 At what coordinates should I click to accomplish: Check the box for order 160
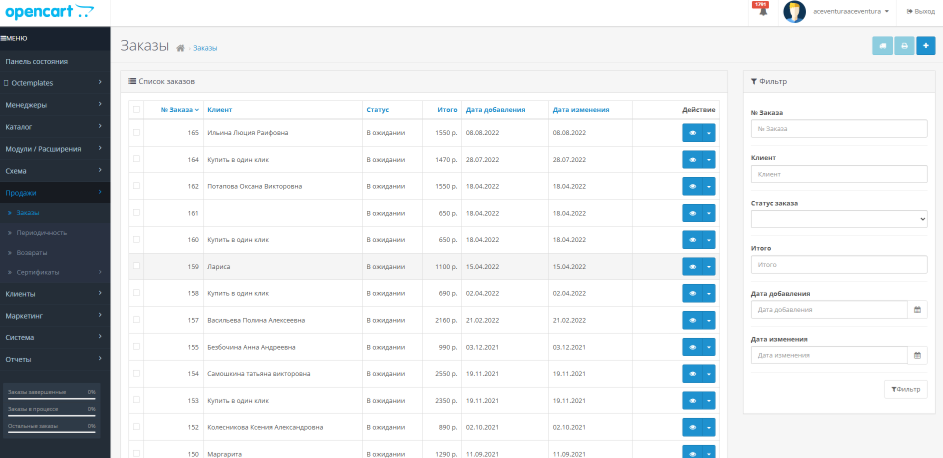coord(137,239)
